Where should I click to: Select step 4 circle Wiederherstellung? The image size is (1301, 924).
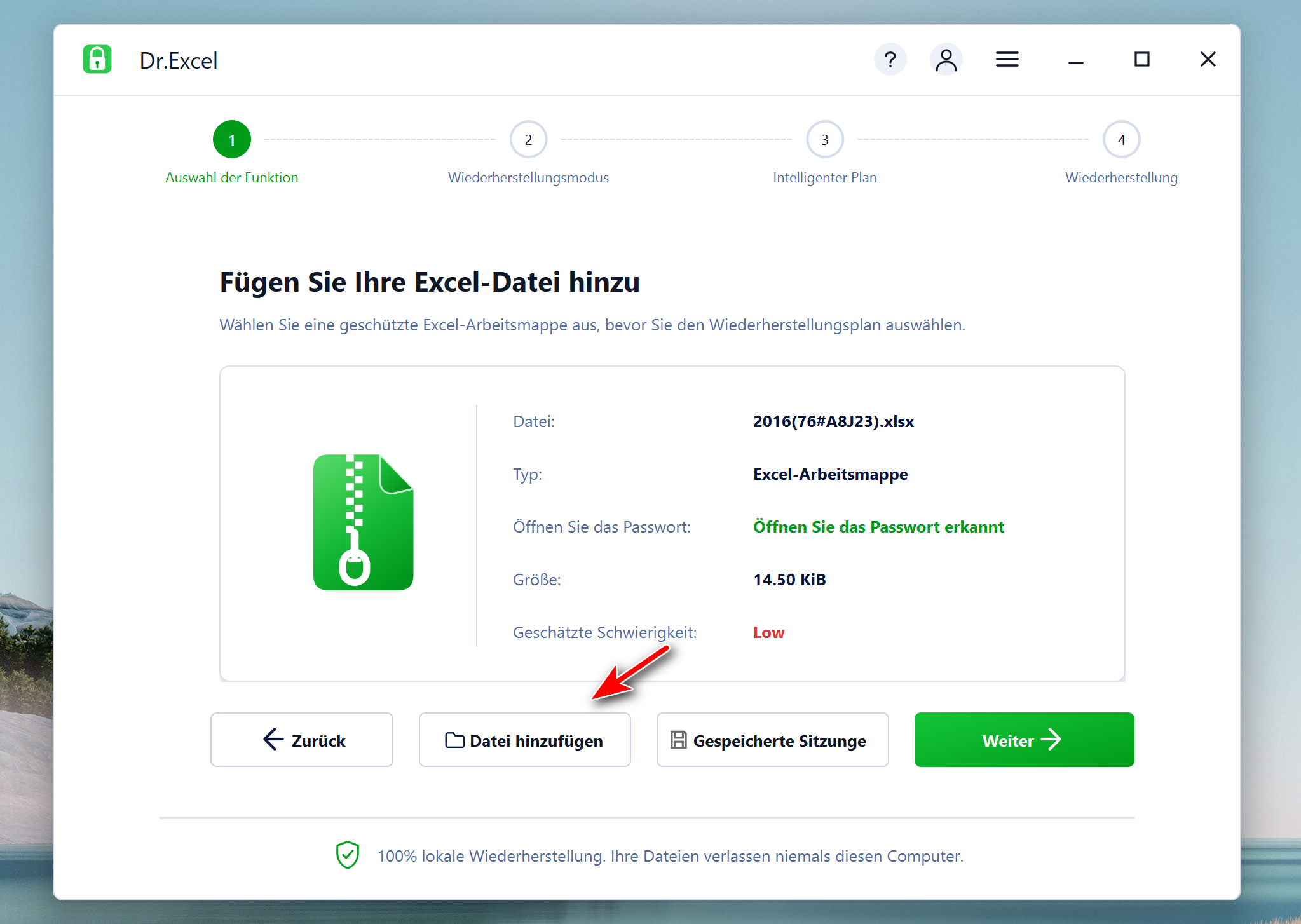click(x=1121, y=139)
